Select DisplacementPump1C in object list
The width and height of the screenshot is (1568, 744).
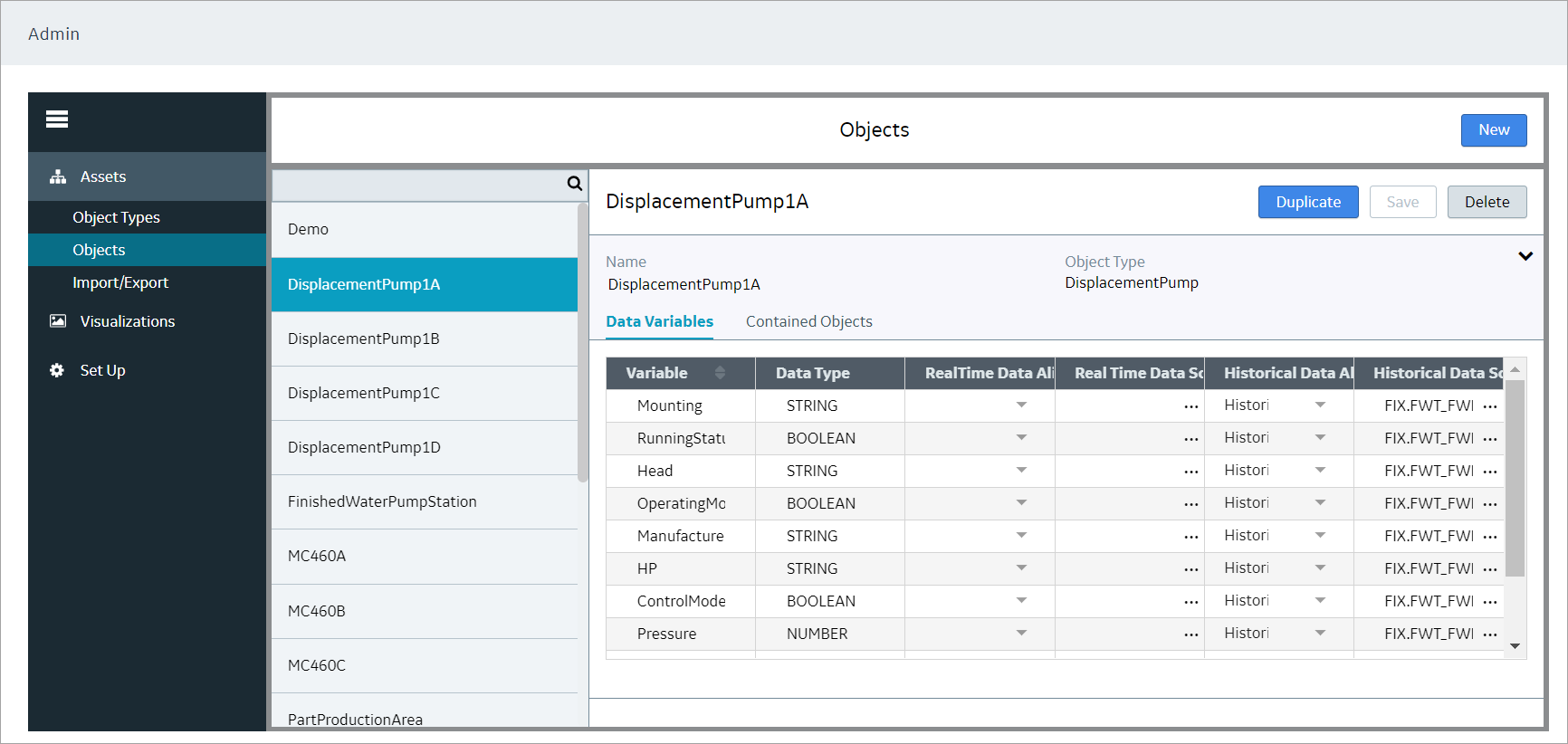[425, 393]
